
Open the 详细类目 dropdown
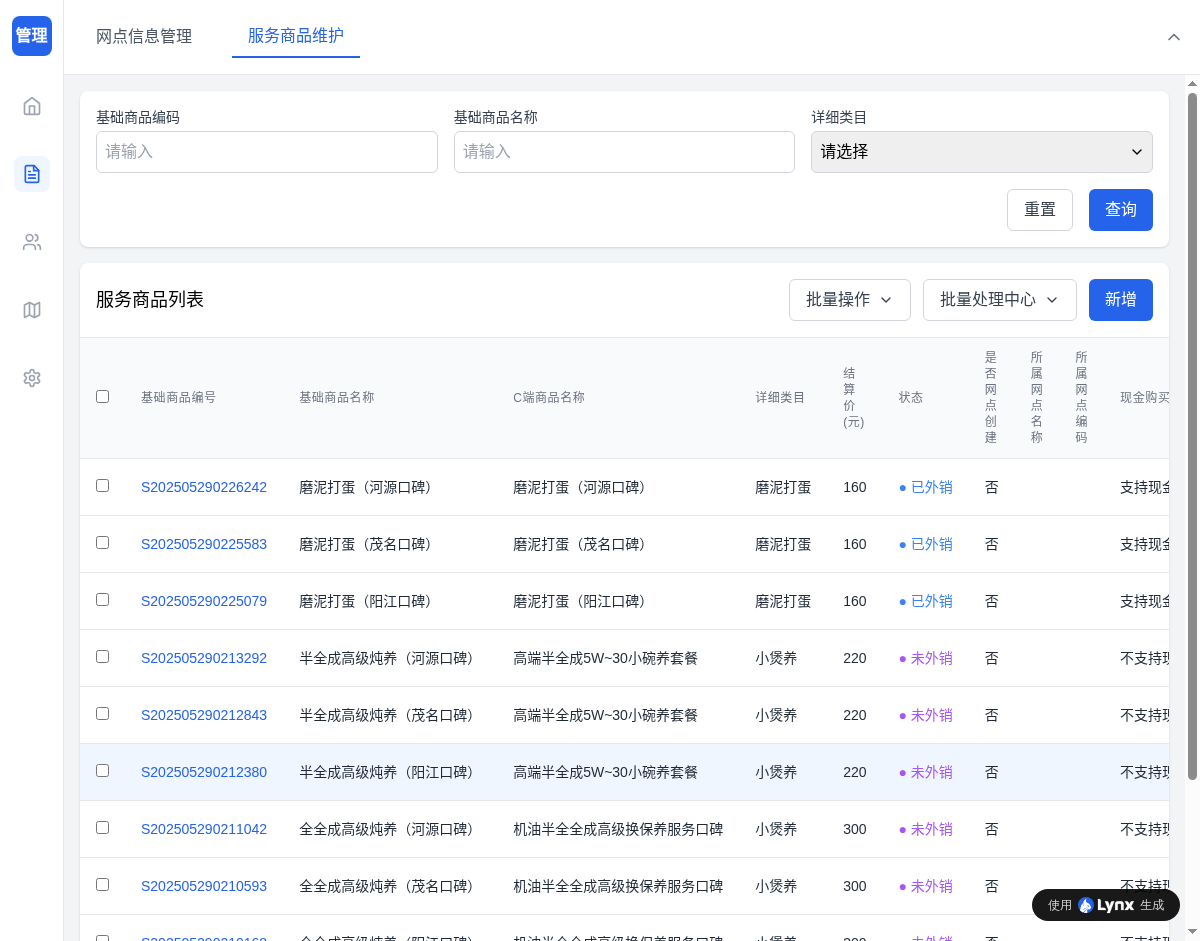click(x=981, y=152)
